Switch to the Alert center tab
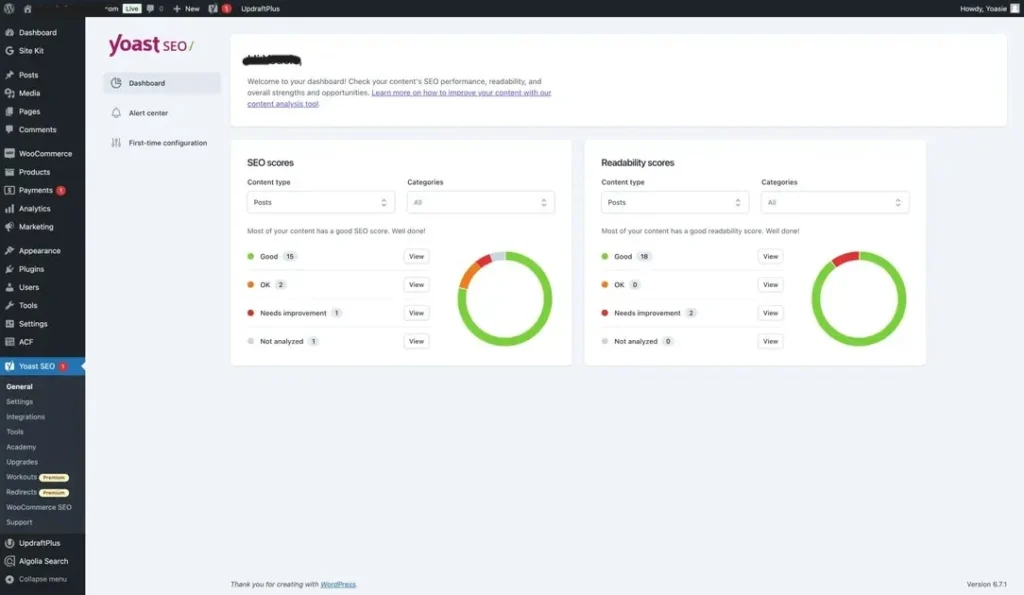The width and height of the screenshot is (1024, 595). pos(150,112)
